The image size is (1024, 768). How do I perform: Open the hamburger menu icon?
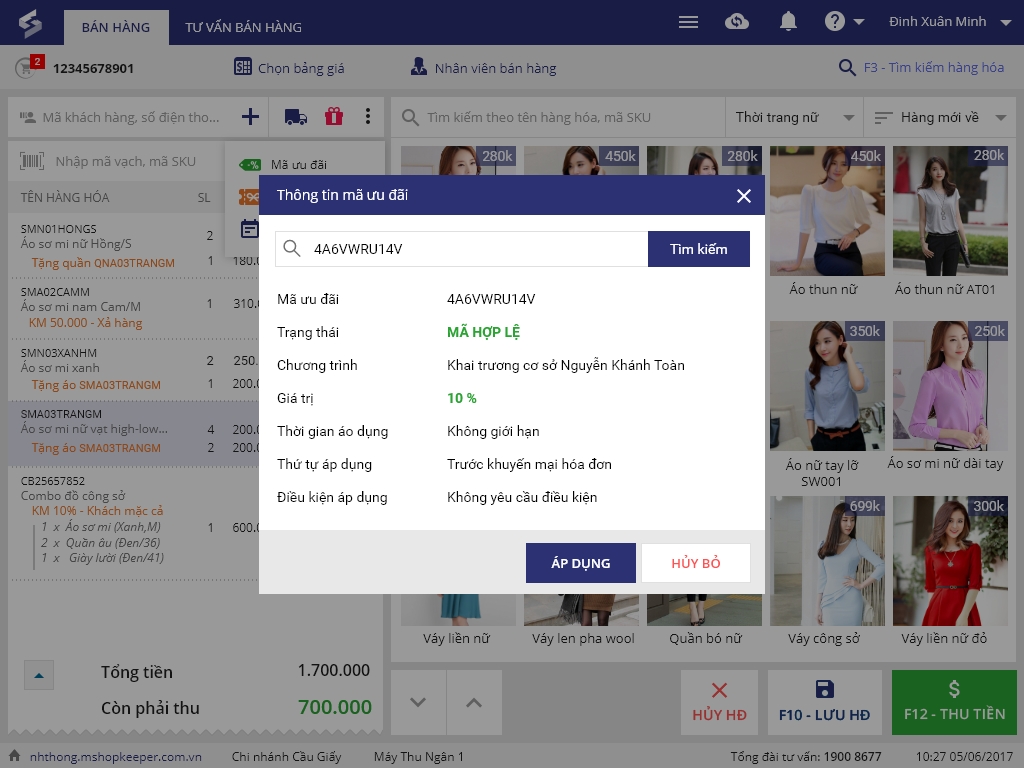point(688,22)
